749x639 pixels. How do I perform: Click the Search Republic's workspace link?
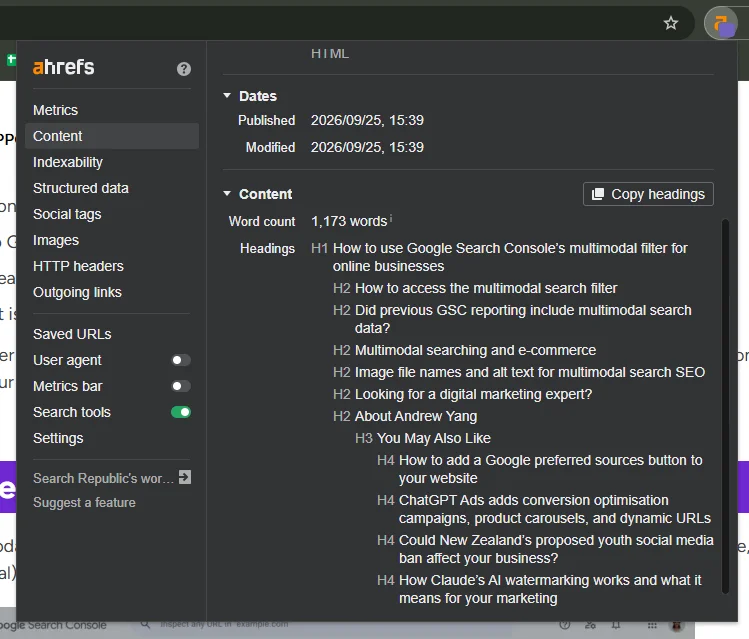[x=103, y=478]
